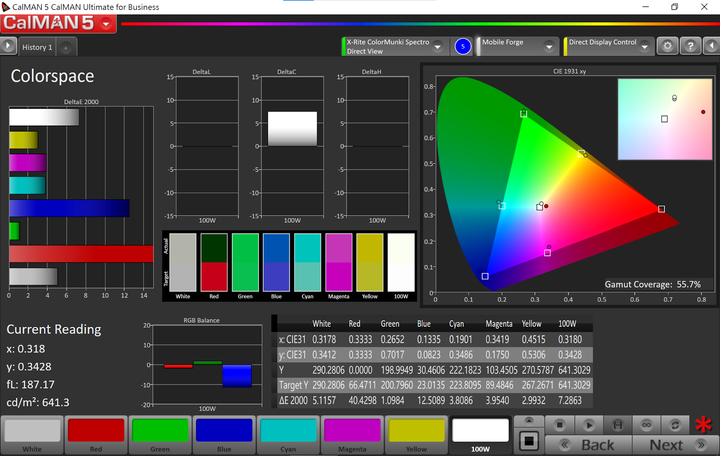The width and height of the screenshot is (720, 456).
Task: Click Red ΔE 2000 value 40.4298
Action: pos(362,400)
